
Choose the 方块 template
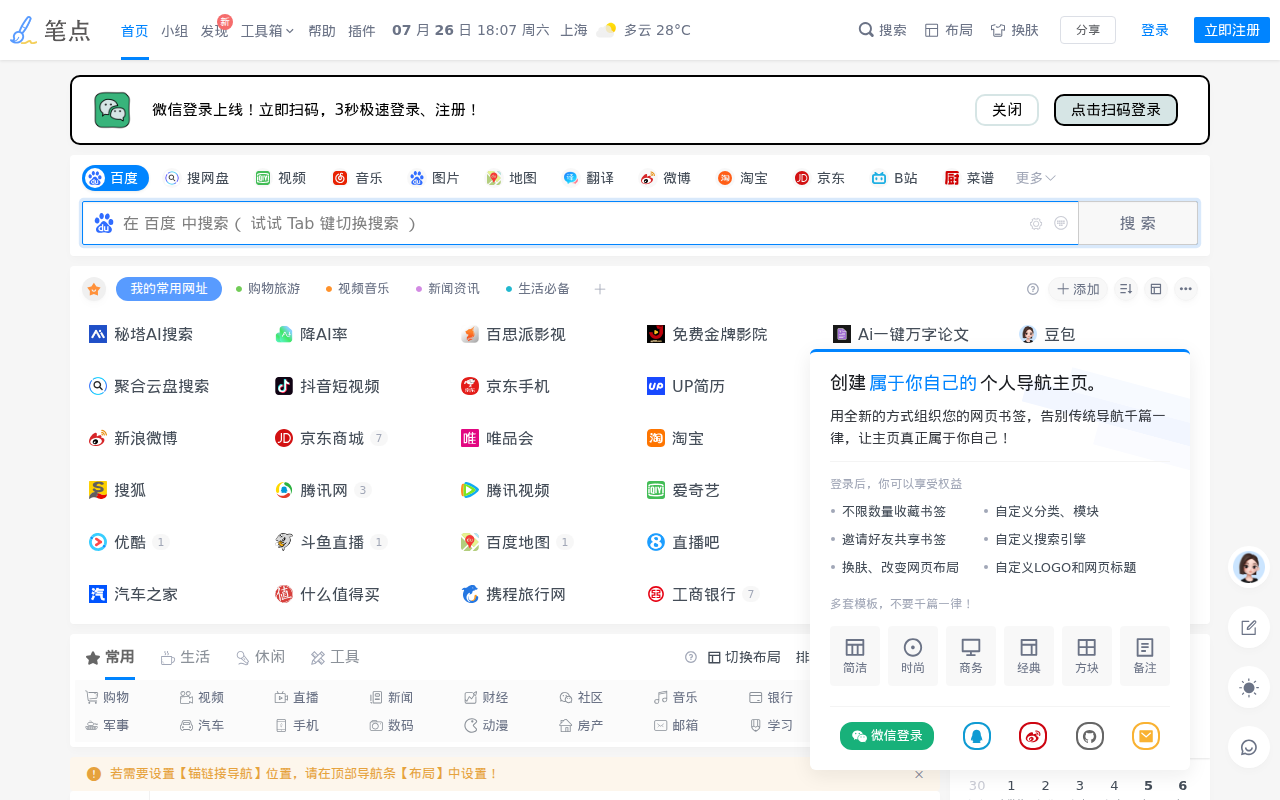pyautogui.click(x=1087, y=656)
